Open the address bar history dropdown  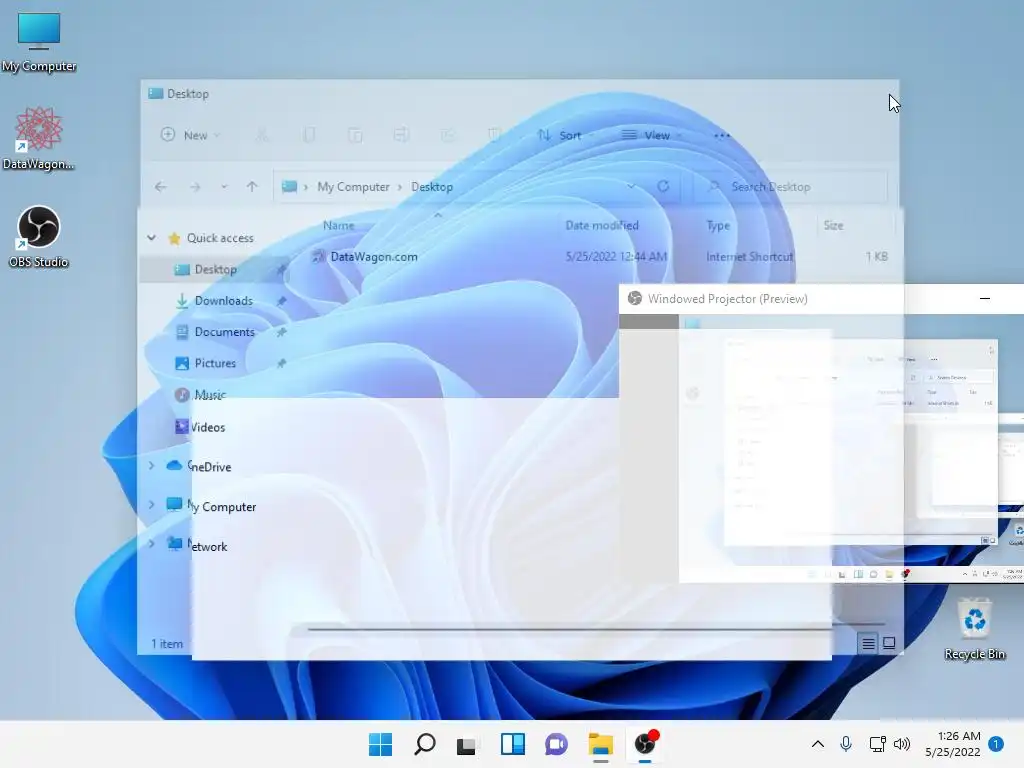(631, 187)
